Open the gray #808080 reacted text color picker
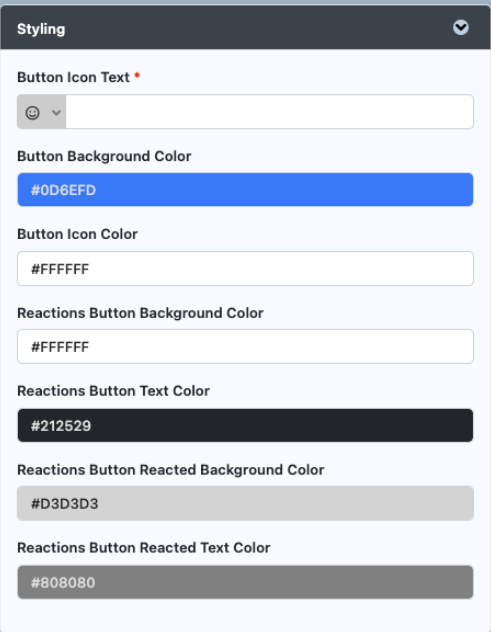This screenshot has width=491, height=632. click(x=245, y=582)
